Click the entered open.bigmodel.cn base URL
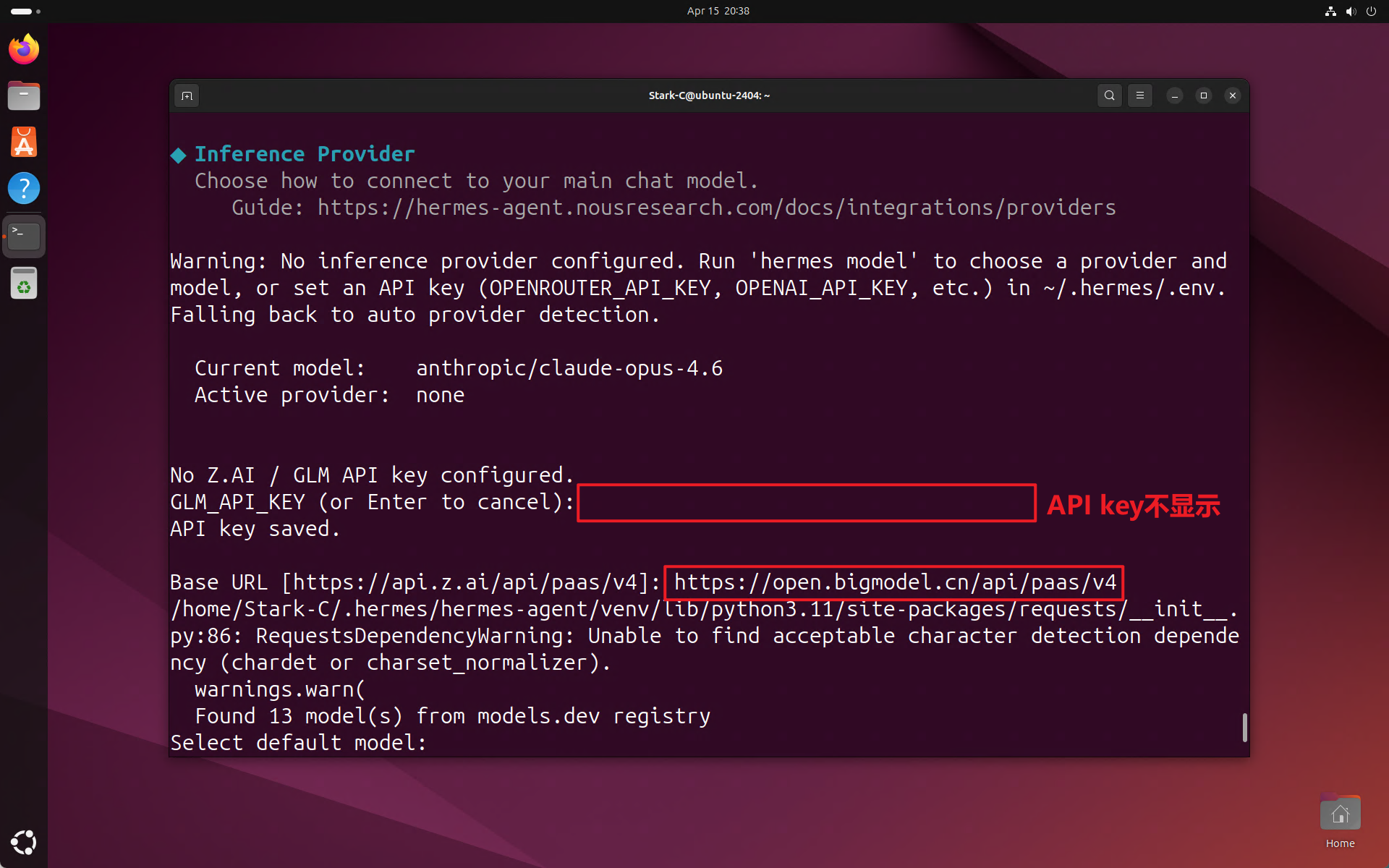Screen dimensions: 1389x868 (895, 582)
